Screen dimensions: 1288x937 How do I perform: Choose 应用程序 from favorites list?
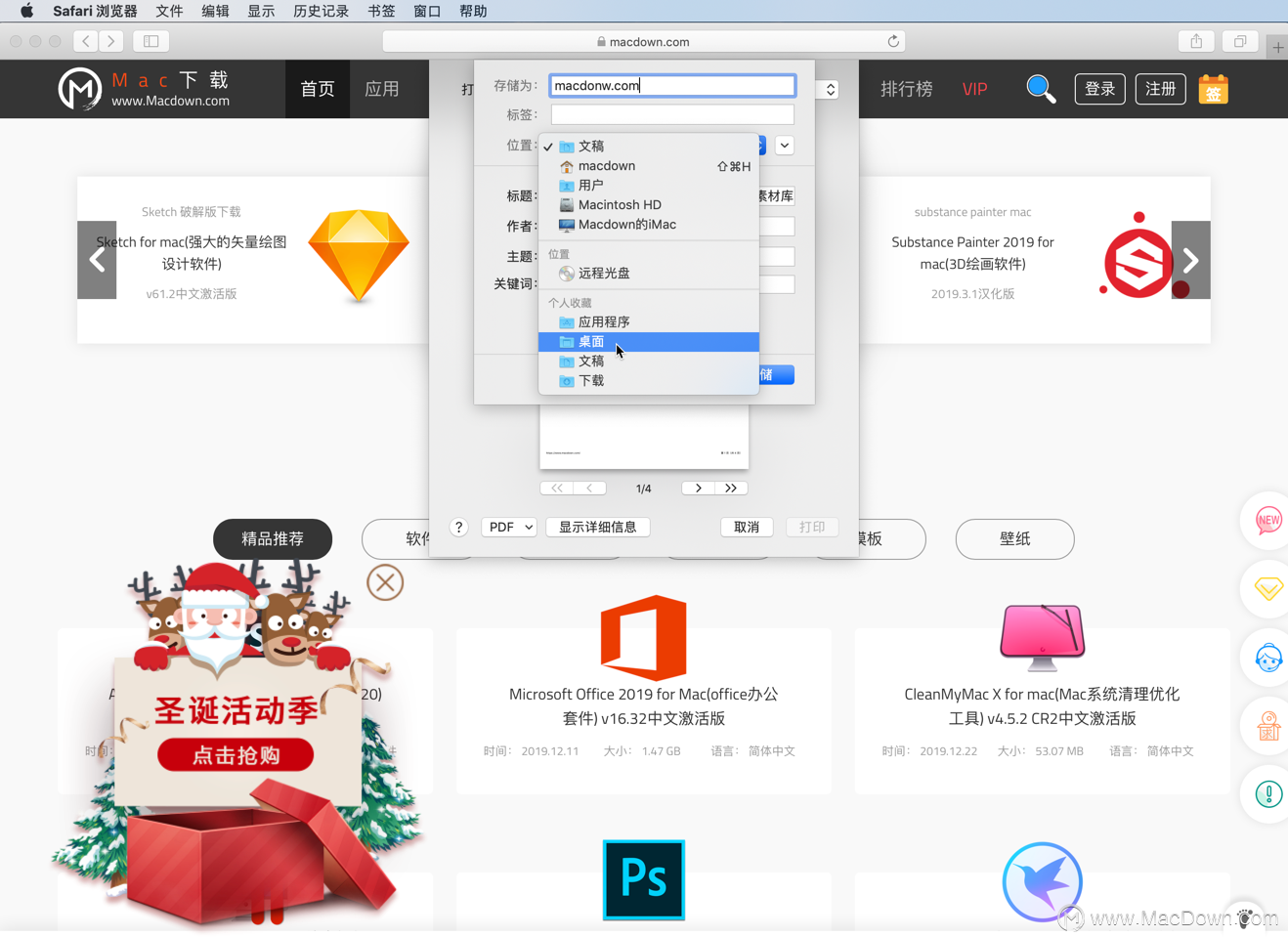pos(649,321)
